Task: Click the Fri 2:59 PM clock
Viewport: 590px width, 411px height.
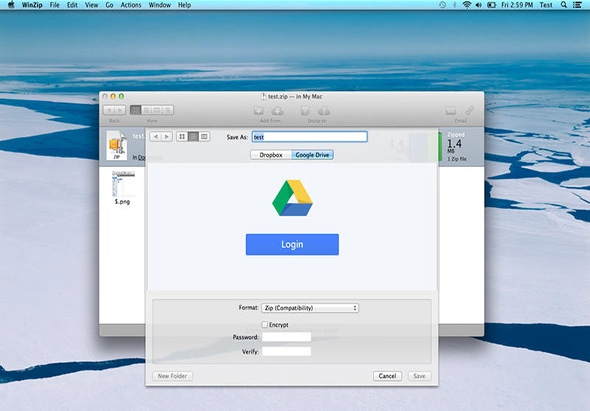Action: pos(517,5)
